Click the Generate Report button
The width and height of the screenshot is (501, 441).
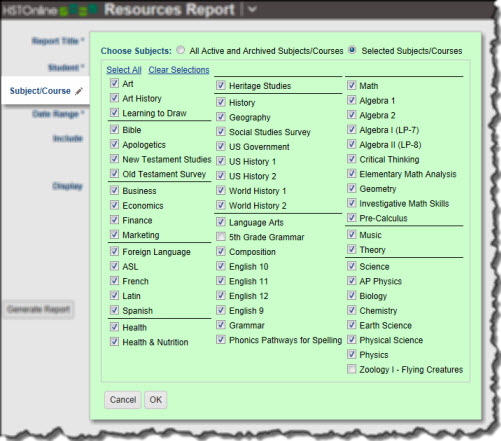[x=39, y=309]
